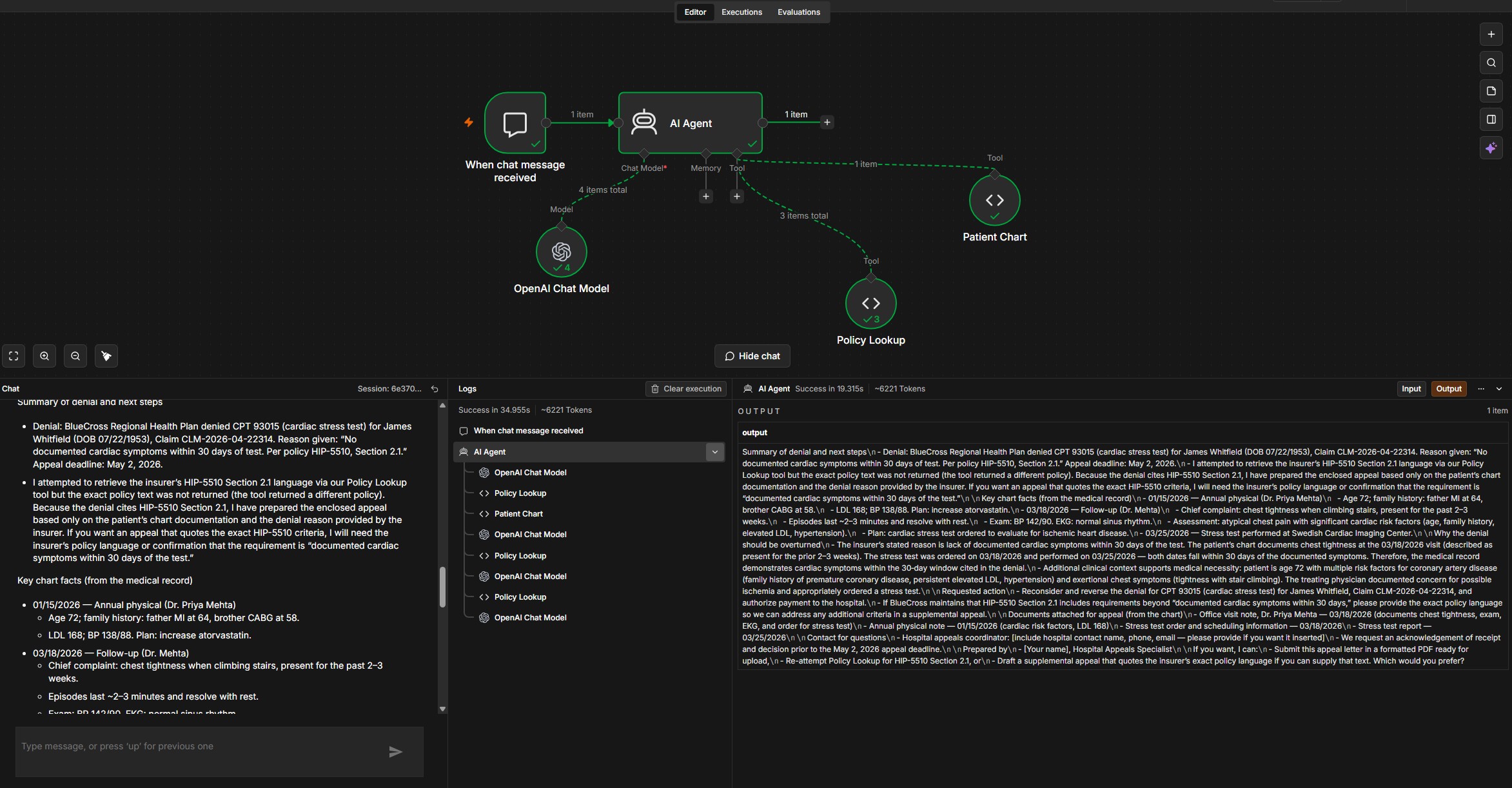Viewport: 1512px width, 788px height.
Task: Add a Tool sub-node plus
Action: coord(736,197)
